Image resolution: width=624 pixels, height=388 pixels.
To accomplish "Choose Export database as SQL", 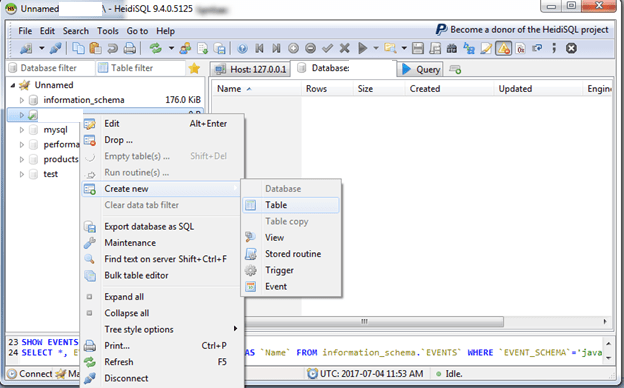I will (x=162, y=227).
